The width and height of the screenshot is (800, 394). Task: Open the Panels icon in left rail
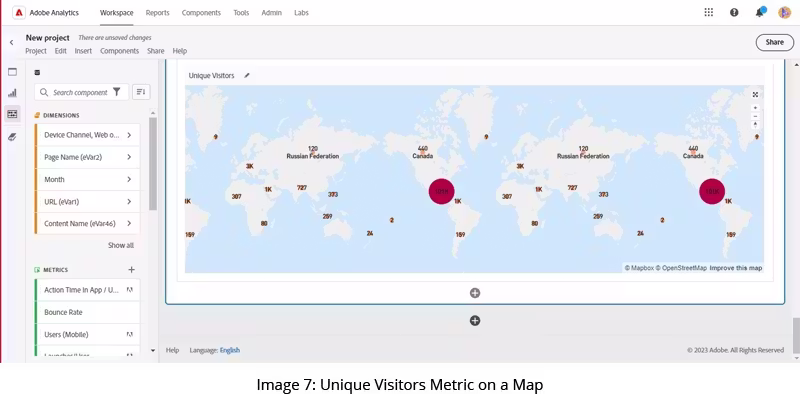[12, 72]
